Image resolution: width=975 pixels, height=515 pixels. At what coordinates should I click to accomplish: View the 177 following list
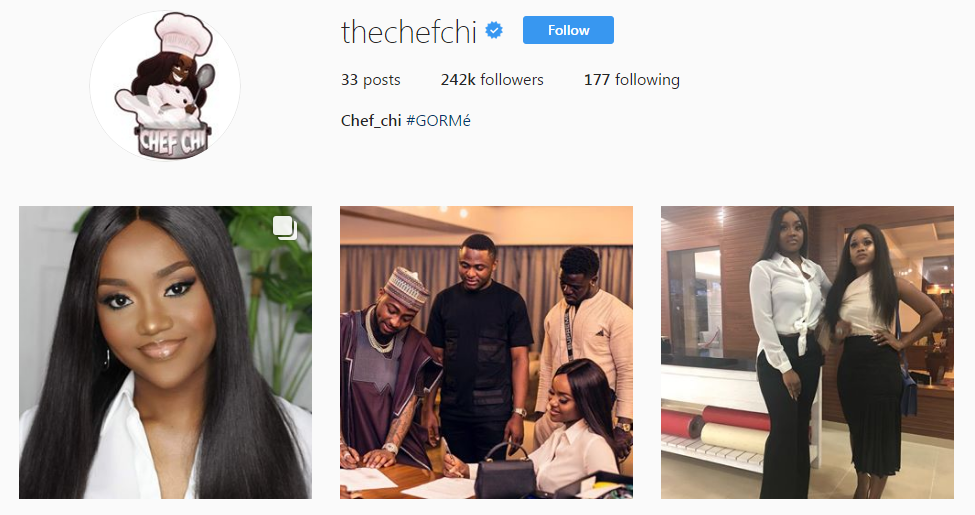(632, 80)
